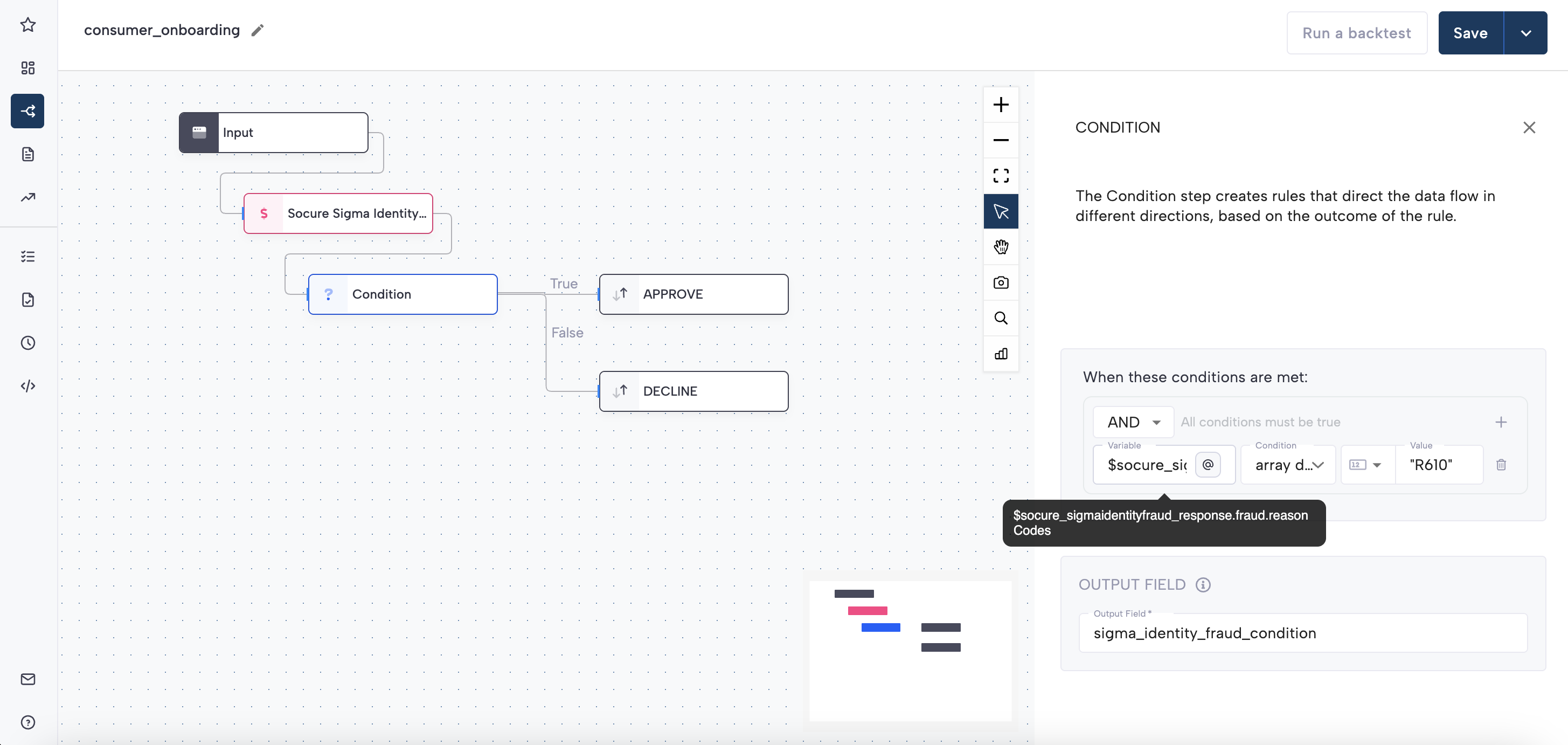Open the code editor sidebar item
The image size is (1568, 745).
(x=28, y=385)
